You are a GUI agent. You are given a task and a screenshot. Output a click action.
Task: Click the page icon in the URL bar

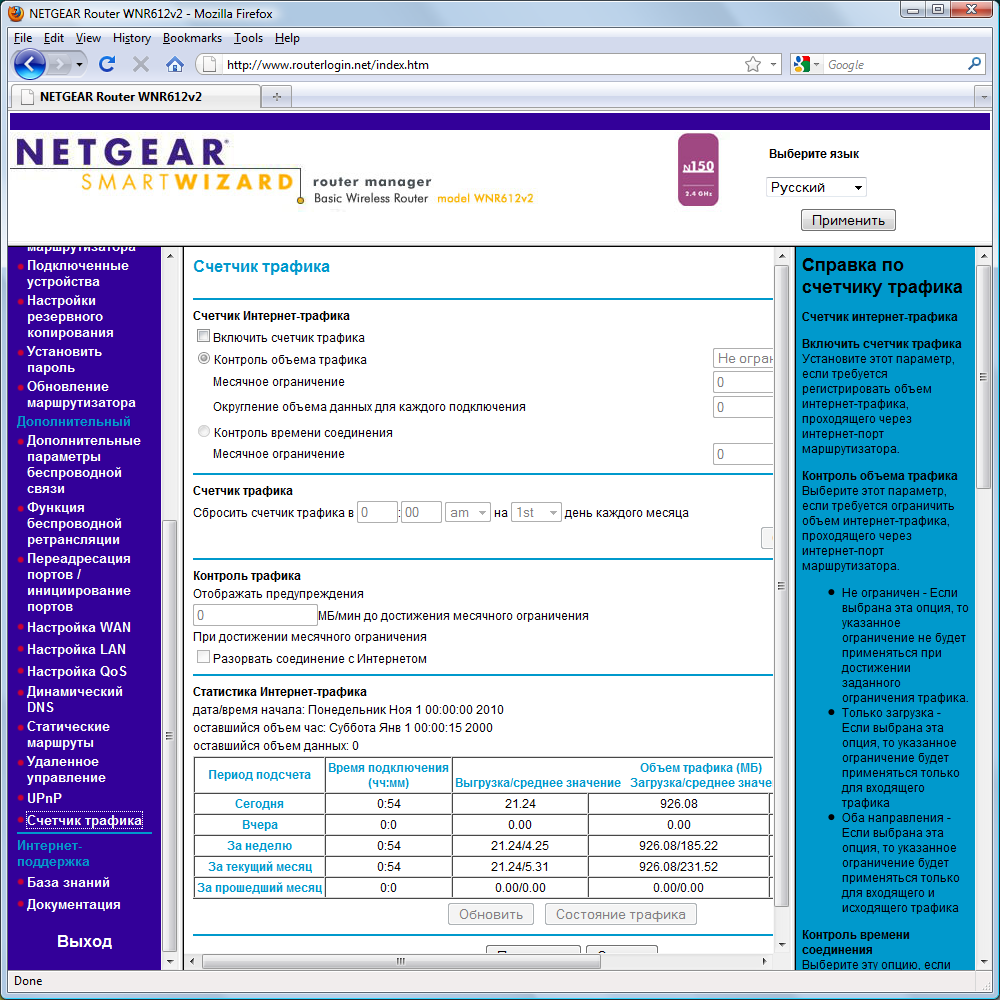click(208, 64)
